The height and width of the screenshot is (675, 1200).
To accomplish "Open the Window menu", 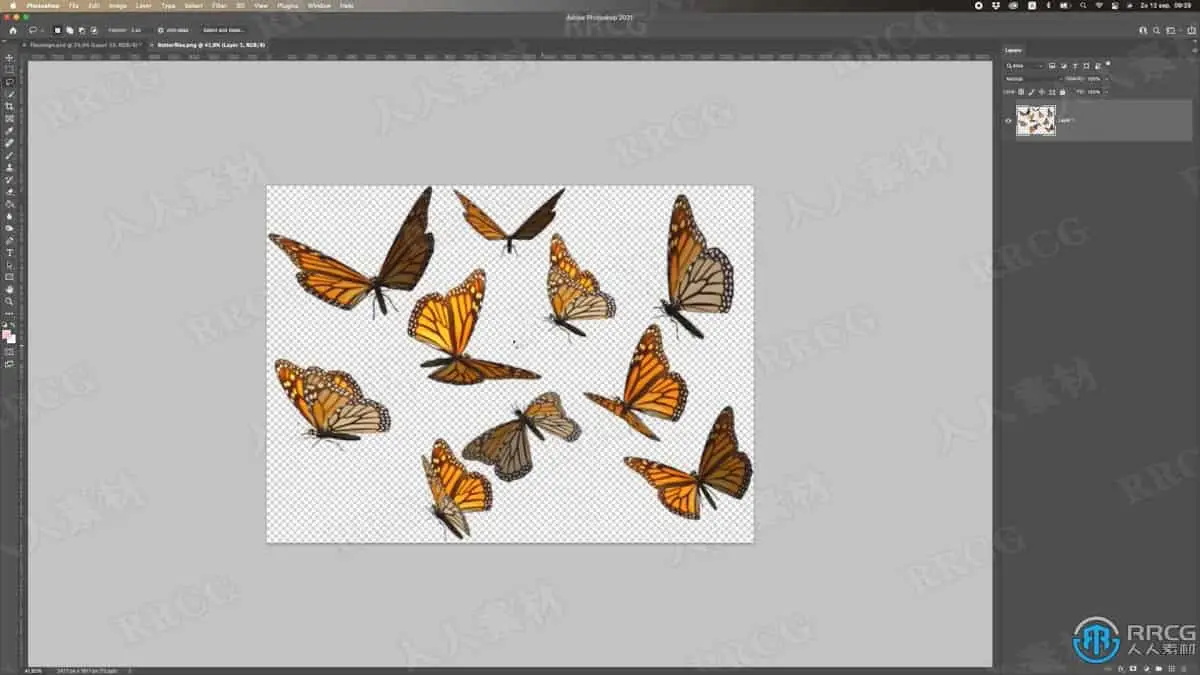I will pyautogui.click(x=319, y=5).
